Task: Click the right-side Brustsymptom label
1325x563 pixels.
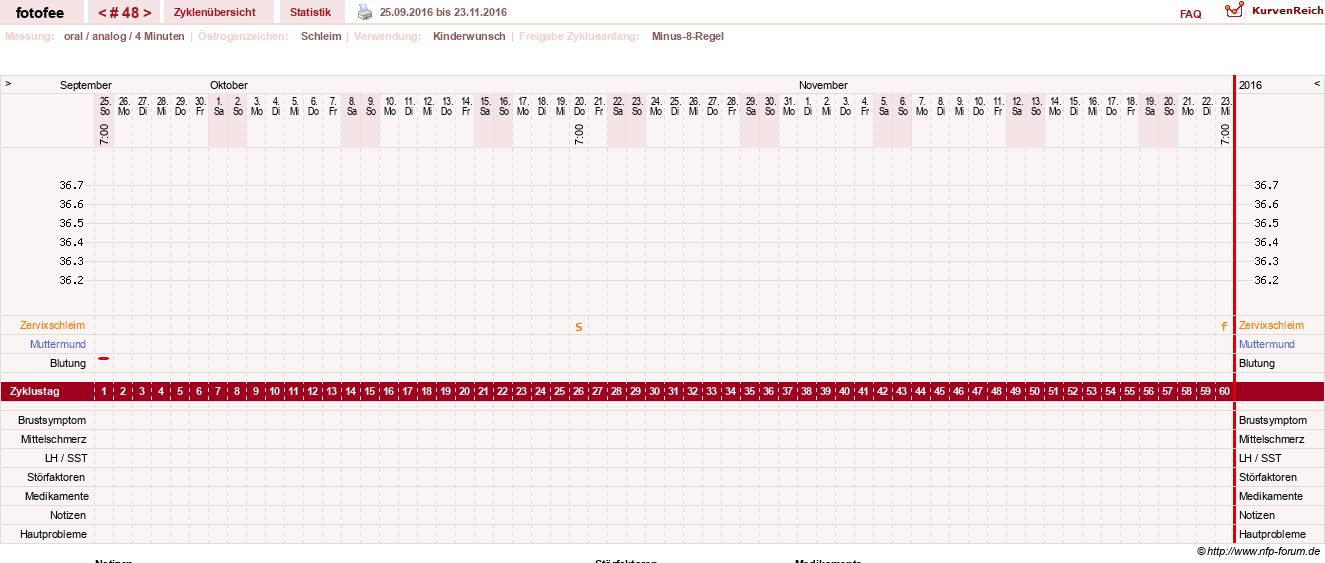Action: click(1273, 420)
